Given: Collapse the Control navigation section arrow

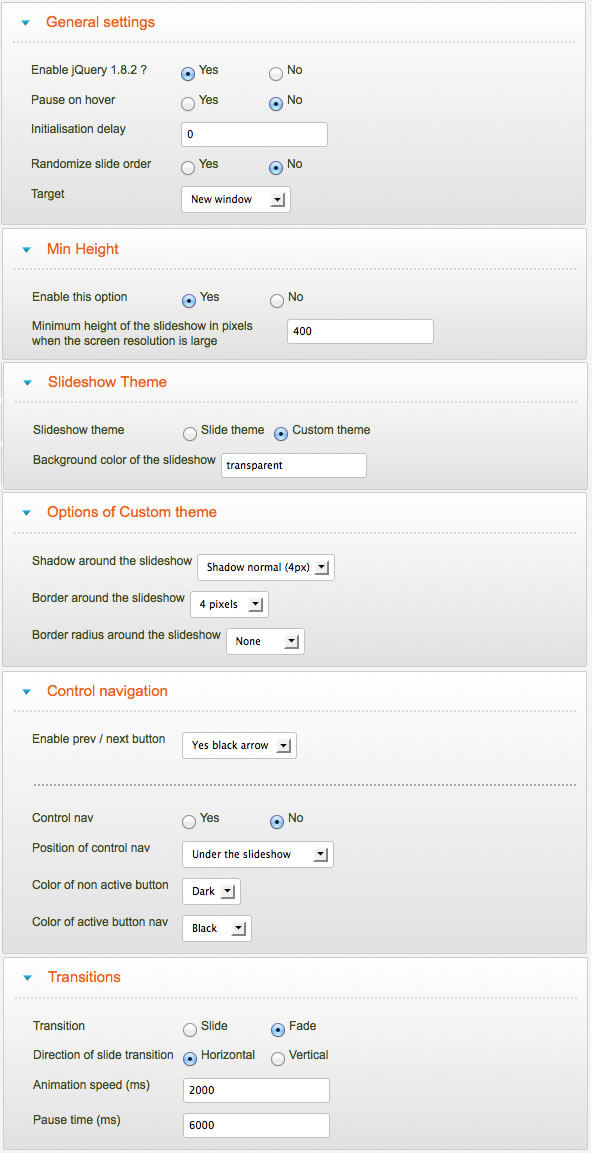Looking at the screenshot, I should [27, 692].
